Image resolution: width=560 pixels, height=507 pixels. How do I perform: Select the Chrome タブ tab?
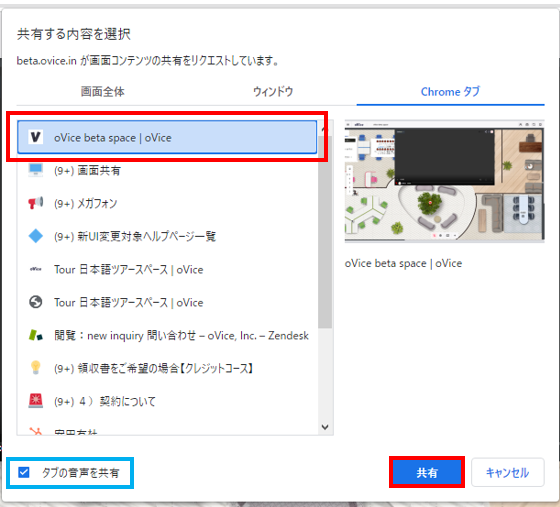(x=450, y=92)
